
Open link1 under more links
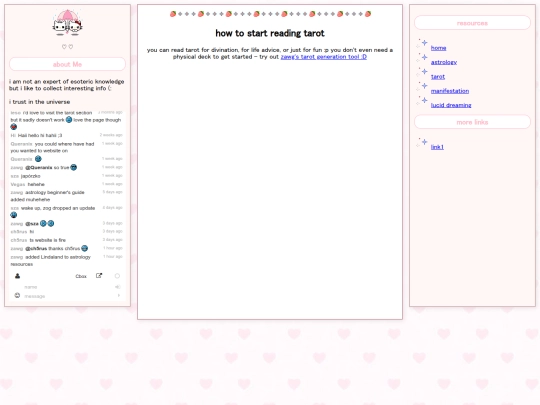pos(437,147)
